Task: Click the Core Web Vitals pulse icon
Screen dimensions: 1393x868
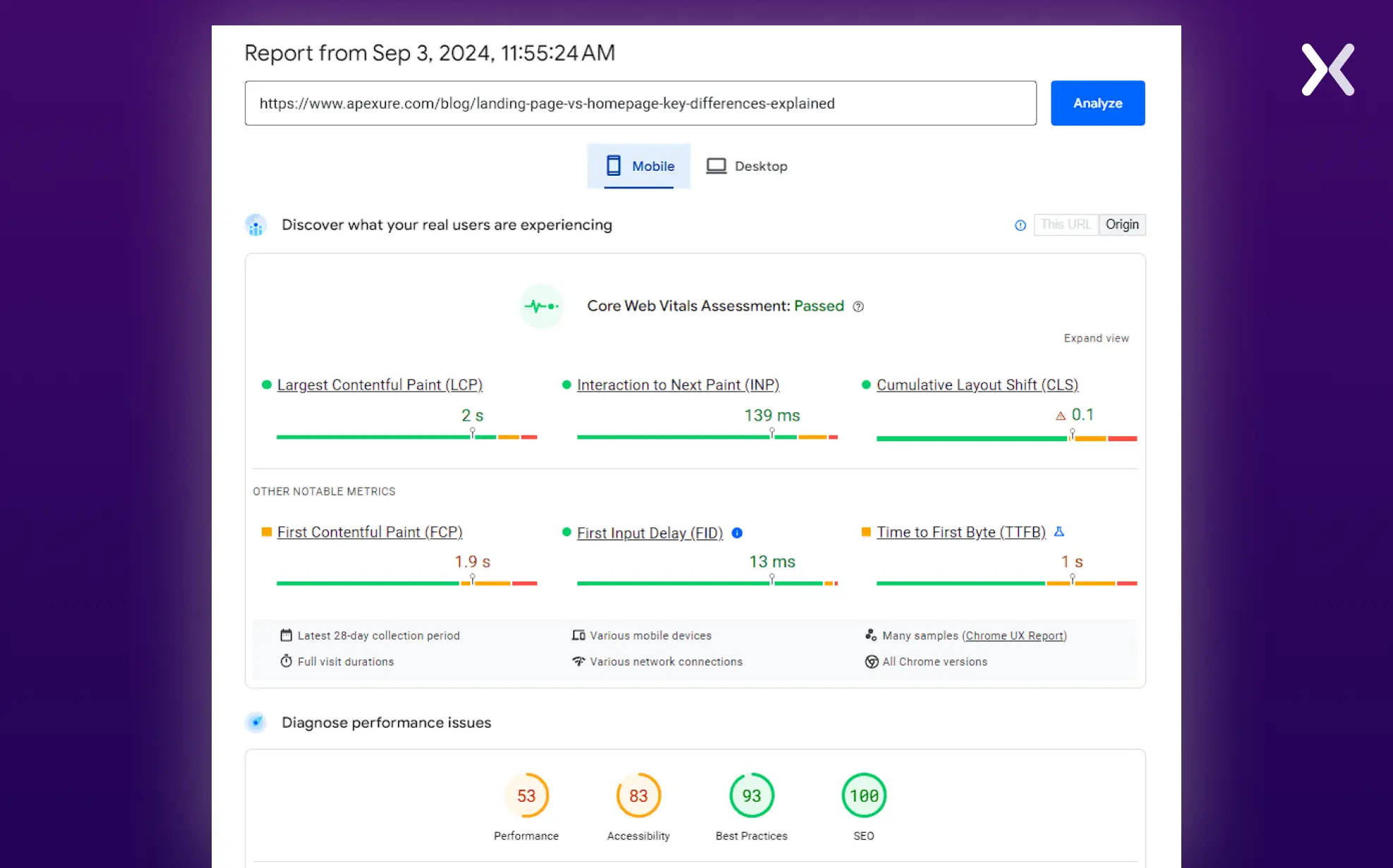Action: tap(541, 306)
